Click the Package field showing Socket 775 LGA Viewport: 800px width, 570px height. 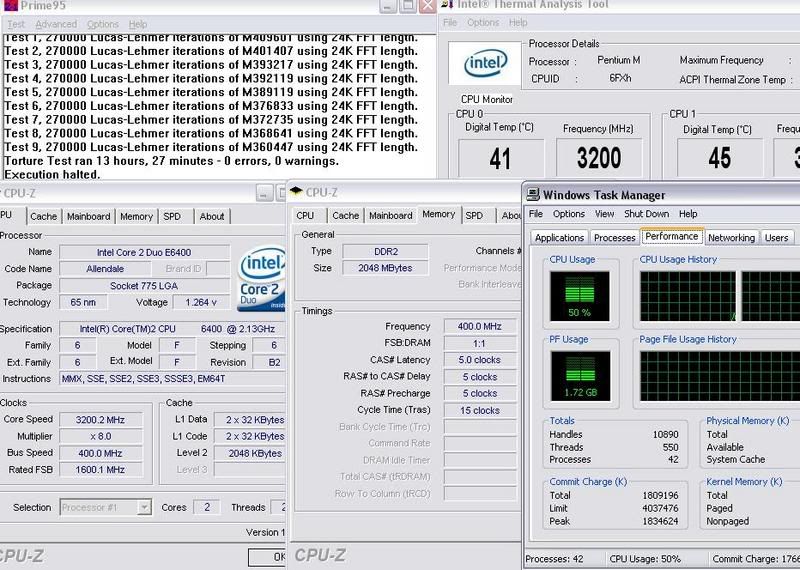(144, 286)
